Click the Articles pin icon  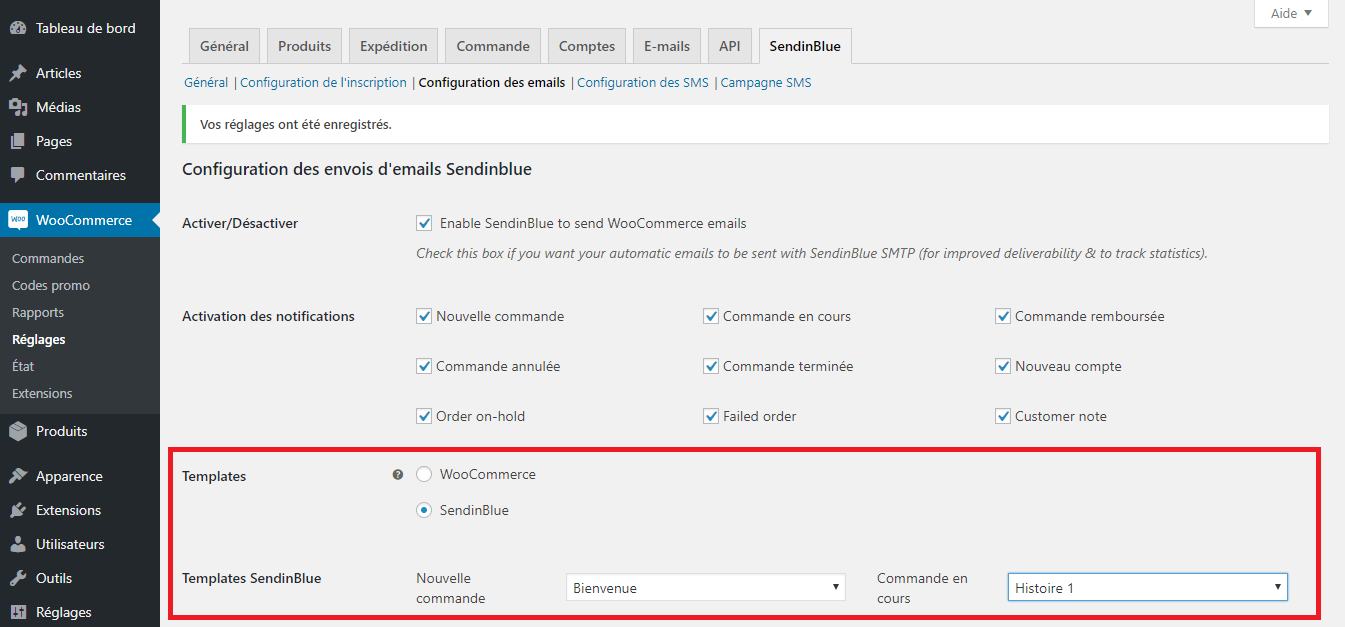(18, 73)
